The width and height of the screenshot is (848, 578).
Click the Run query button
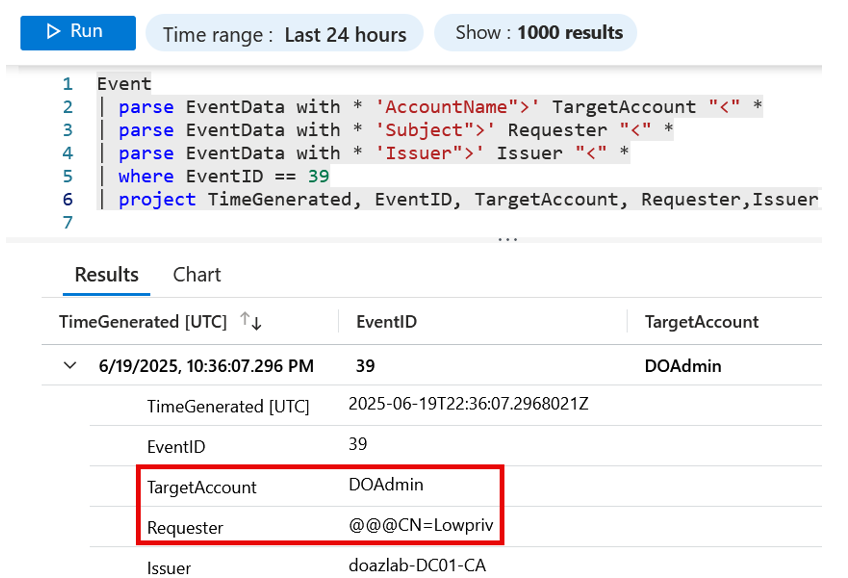pyautogui.click(x=77, y=32)
